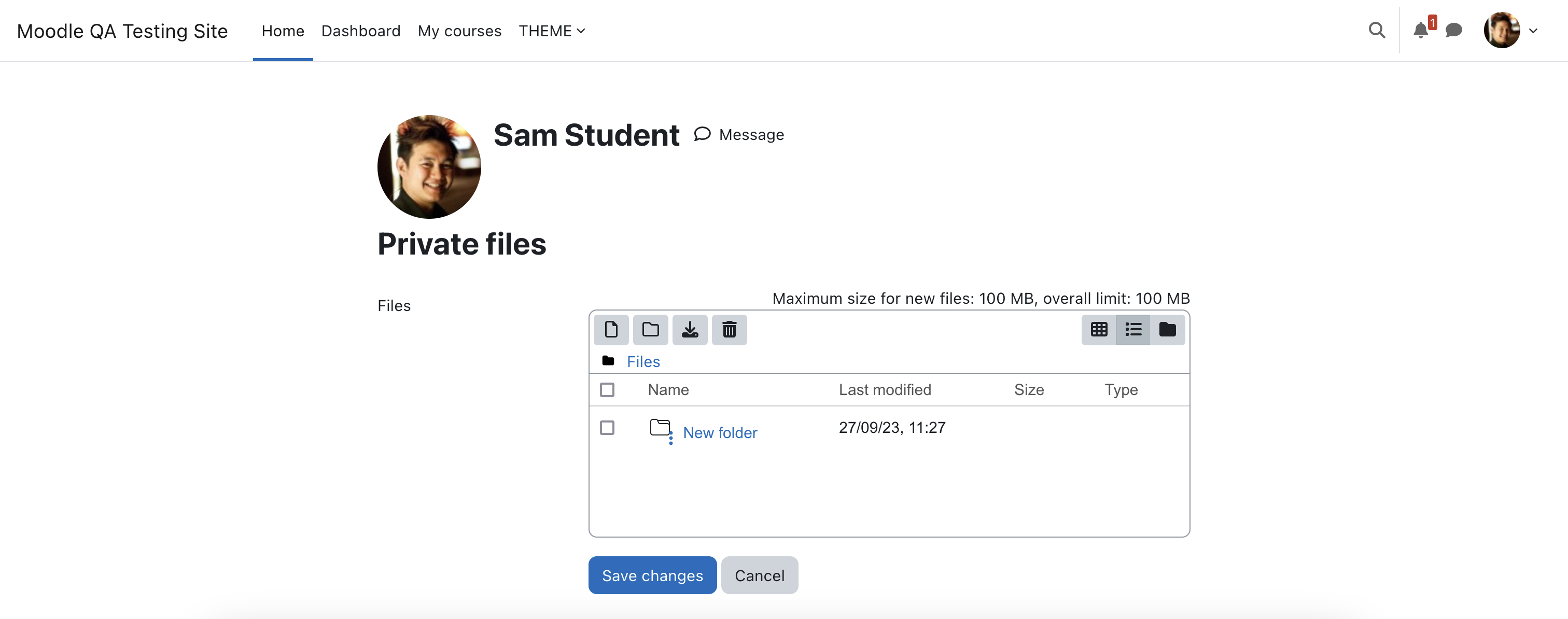The image size is (1568, 619).
Task: Click Moodle QA Testing Site title
Action: pyautogui.click(x=122, y=31)
